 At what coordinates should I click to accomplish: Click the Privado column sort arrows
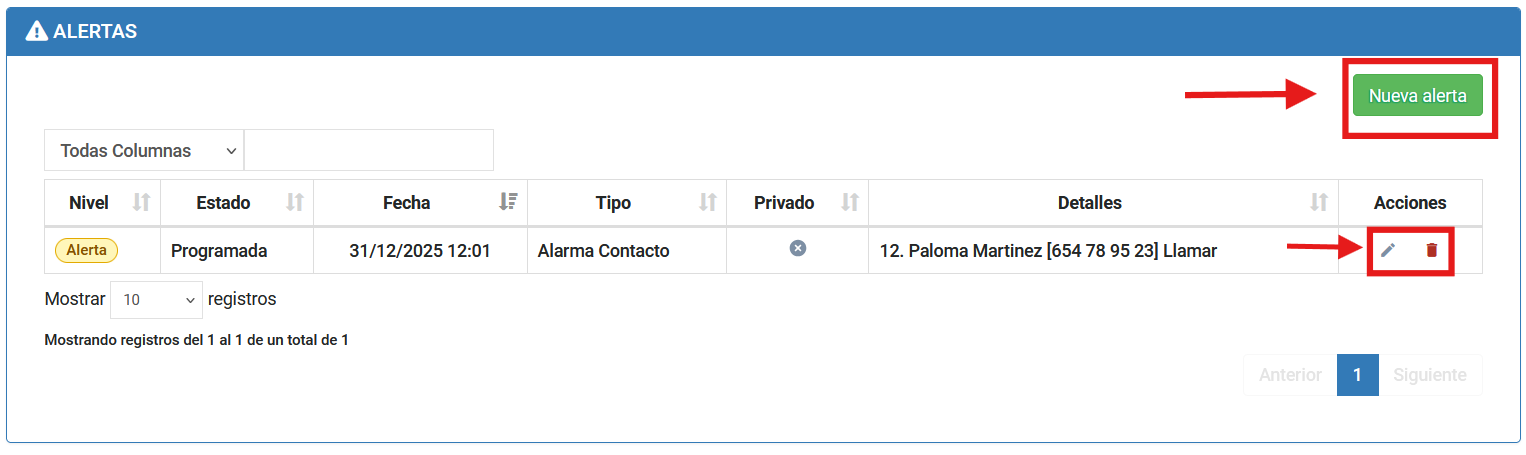pos(850,203)
